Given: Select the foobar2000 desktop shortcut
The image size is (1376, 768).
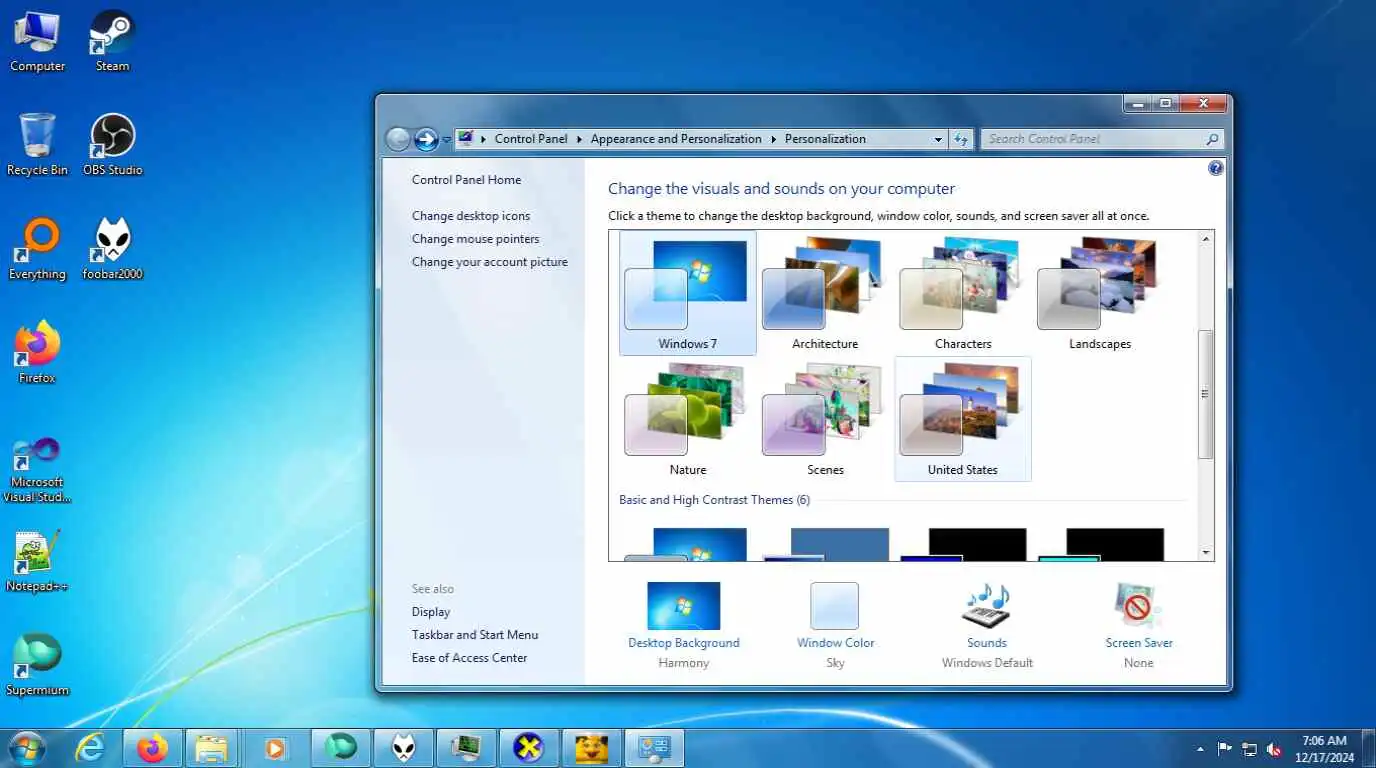Looking at the screenshot, I should (112, 250).
